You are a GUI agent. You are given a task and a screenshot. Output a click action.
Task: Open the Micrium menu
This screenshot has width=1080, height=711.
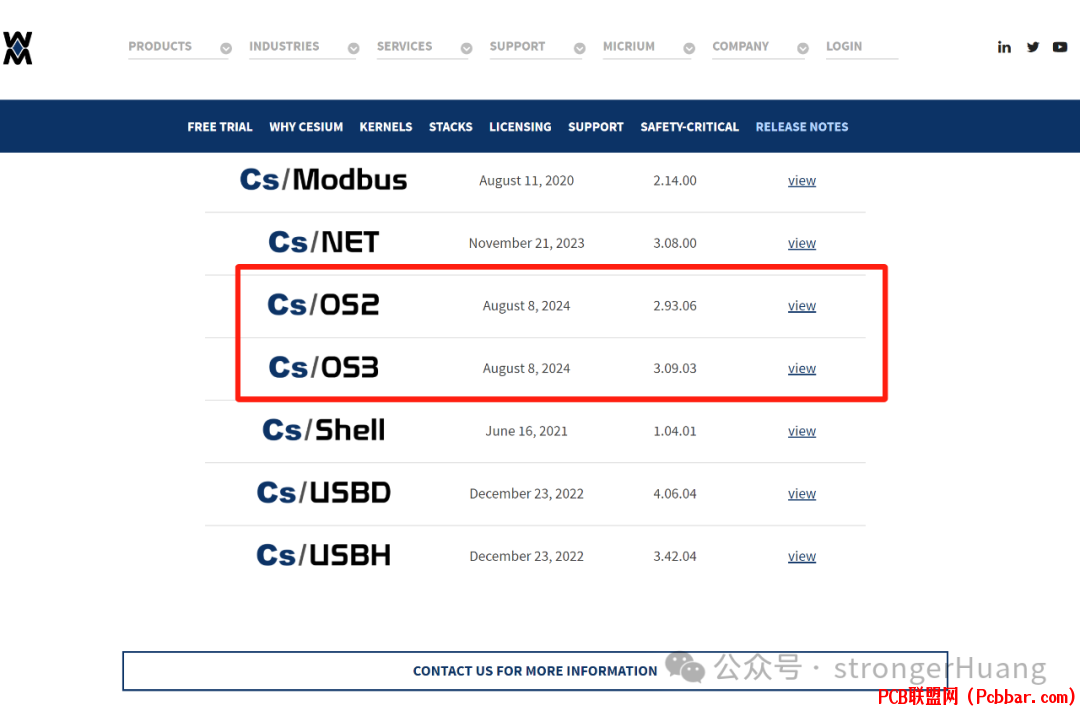click(629, 46)
